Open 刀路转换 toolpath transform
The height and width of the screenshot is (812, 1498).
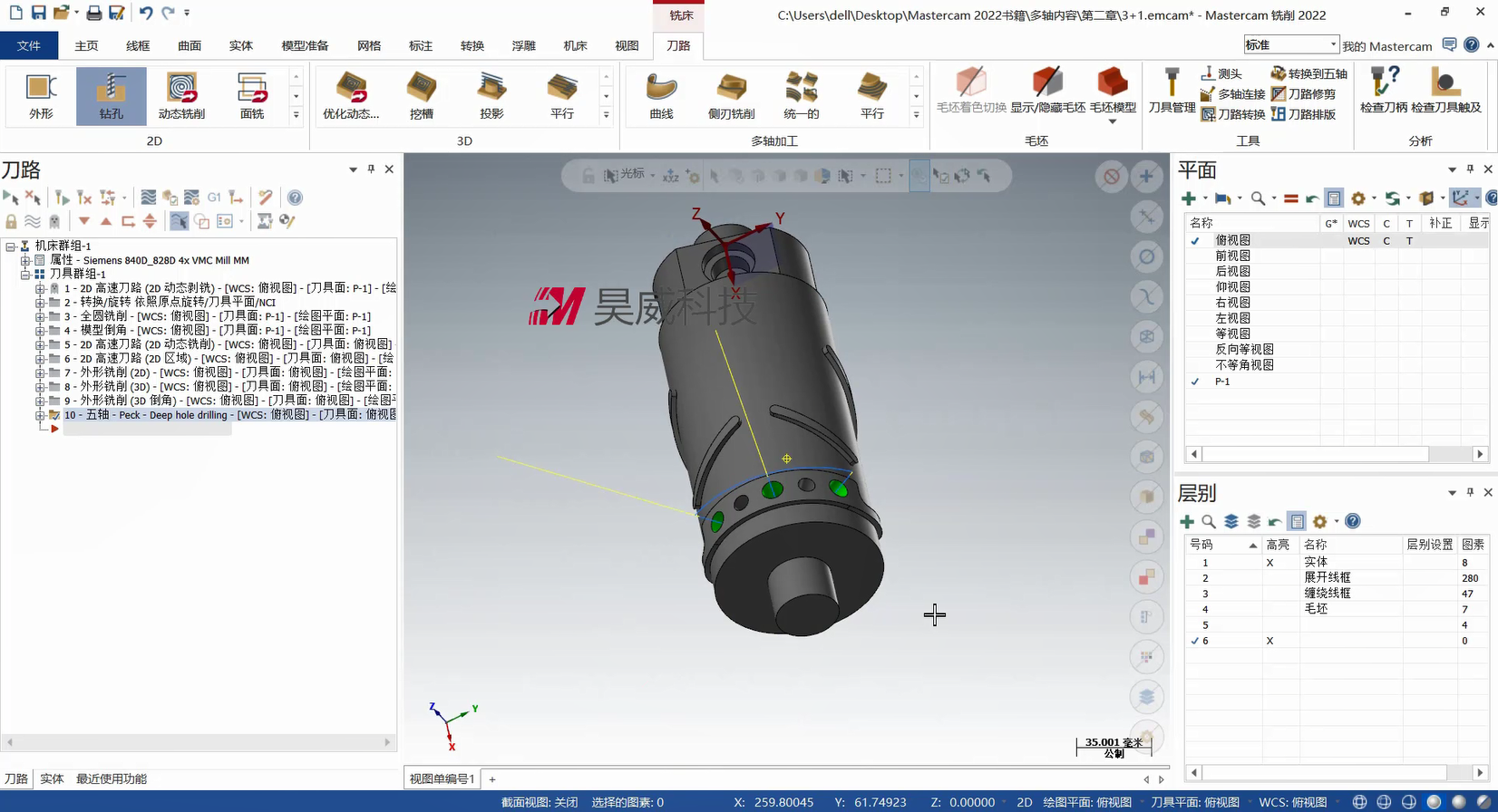pyautogui.click(x=1232, y=114)
